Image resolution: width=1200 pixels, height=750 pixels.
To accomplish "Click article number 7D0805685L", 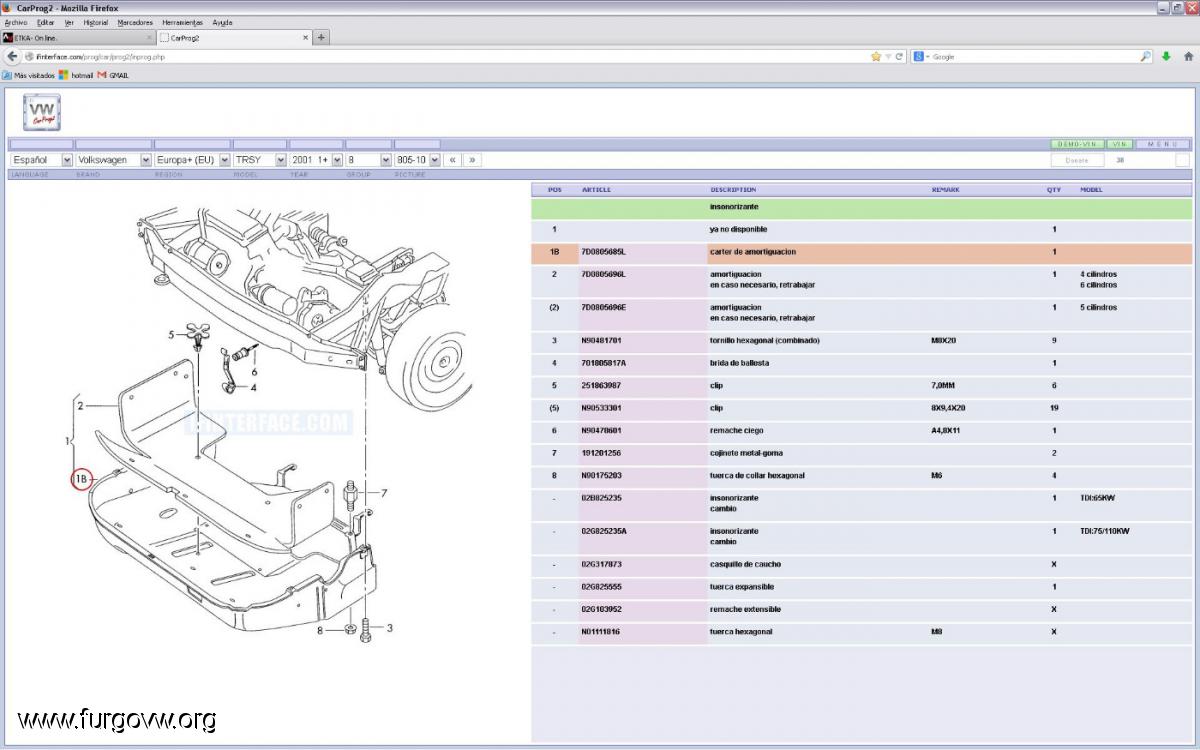I will (603, 252).
